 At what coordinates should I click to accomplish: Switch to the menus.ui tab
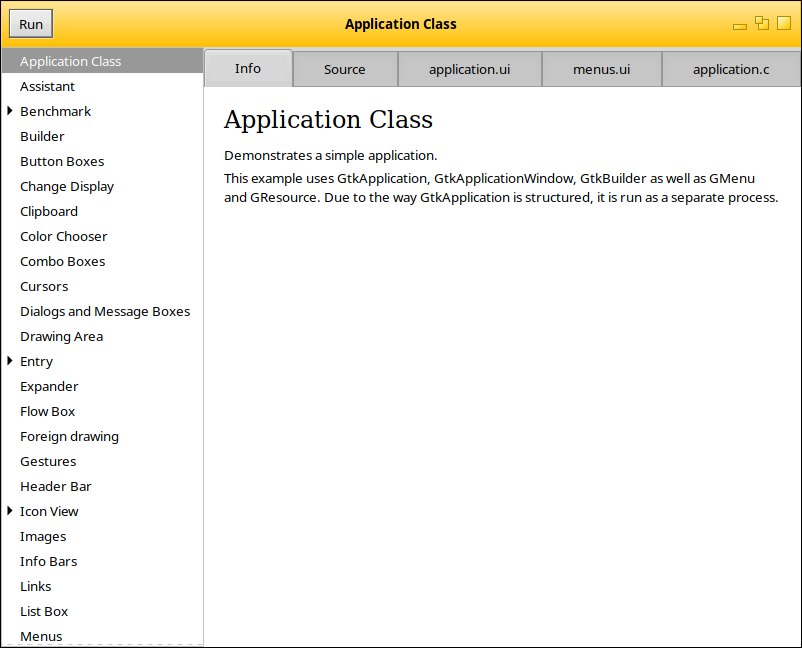[602, 70]
